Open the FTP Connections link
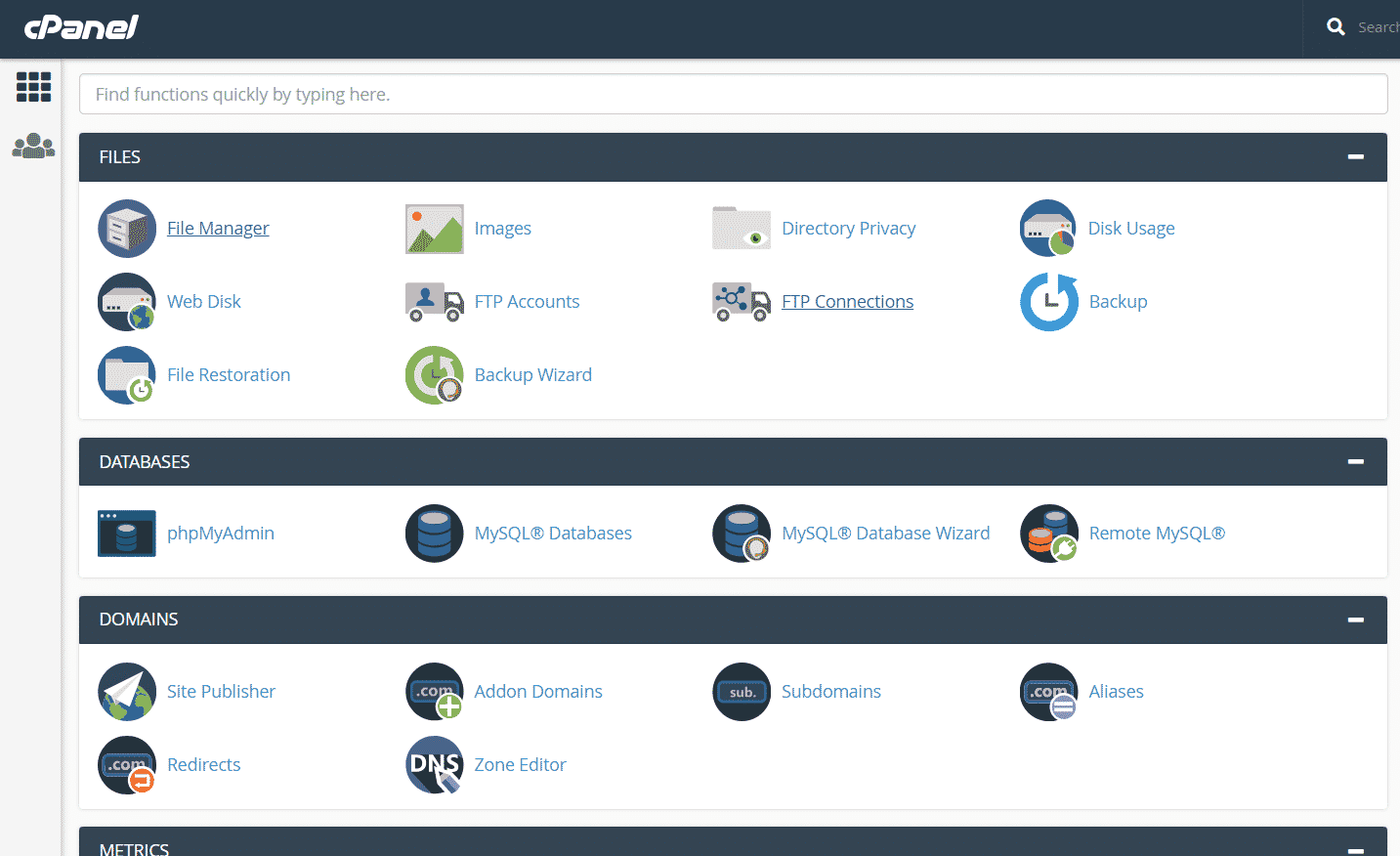 coord(848,302)
